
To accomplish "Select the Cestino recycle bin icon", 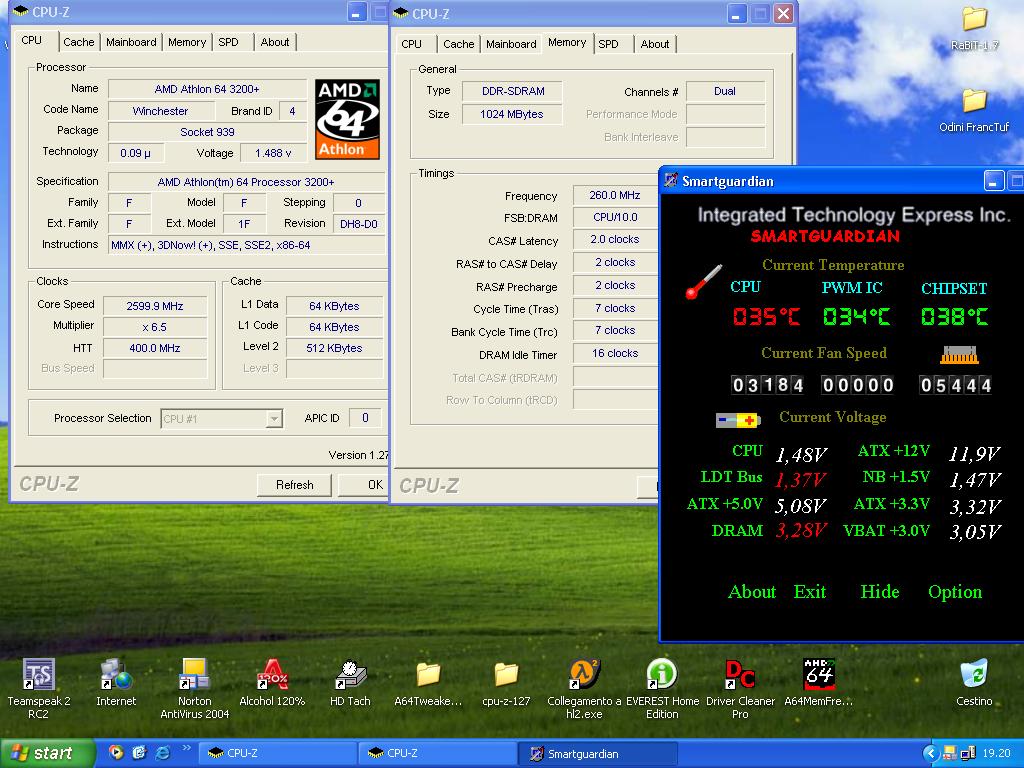I will [x=974, y=675].
